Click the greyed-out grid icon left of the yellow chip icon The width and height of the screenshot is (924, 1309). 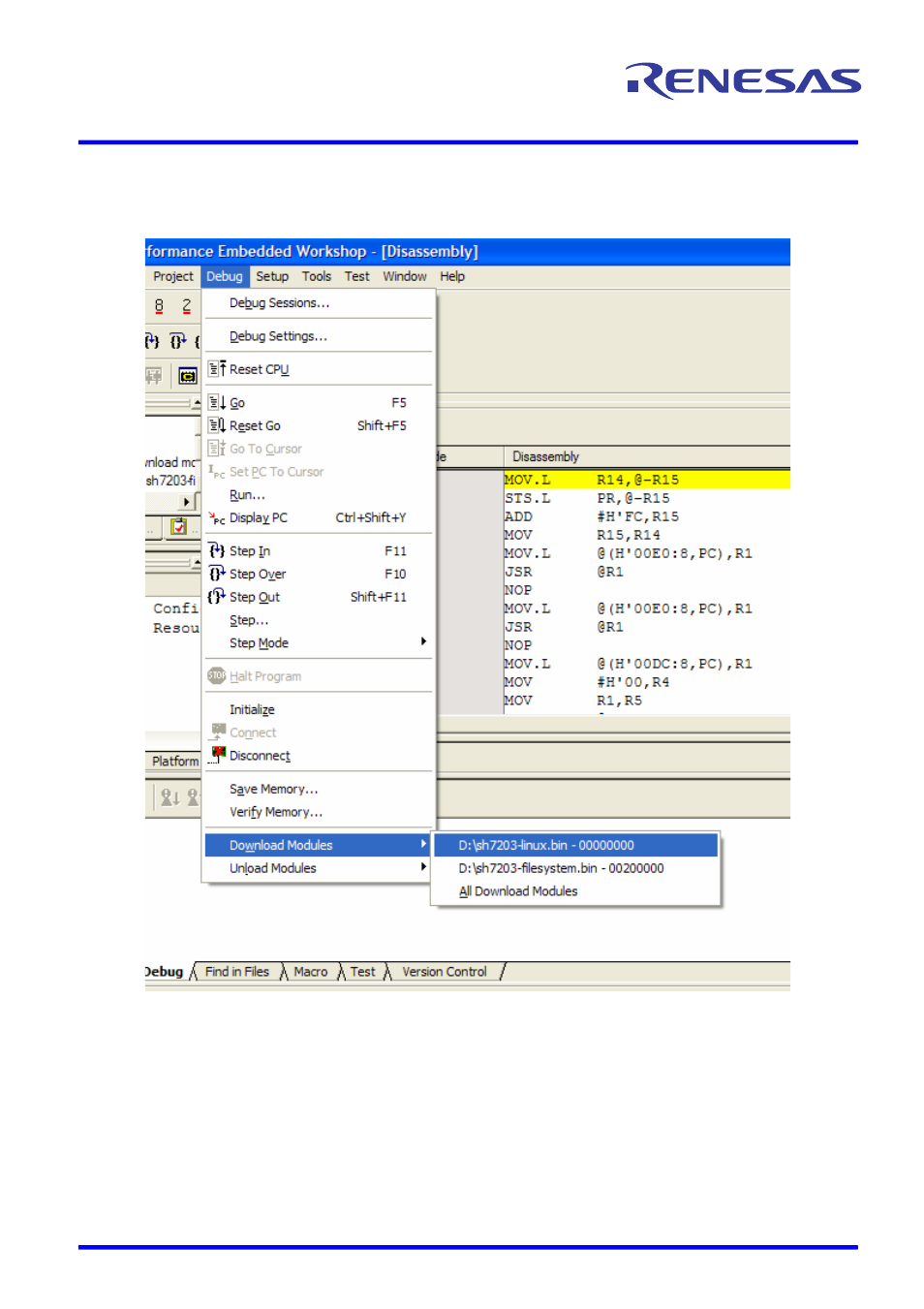coord(154,376)
